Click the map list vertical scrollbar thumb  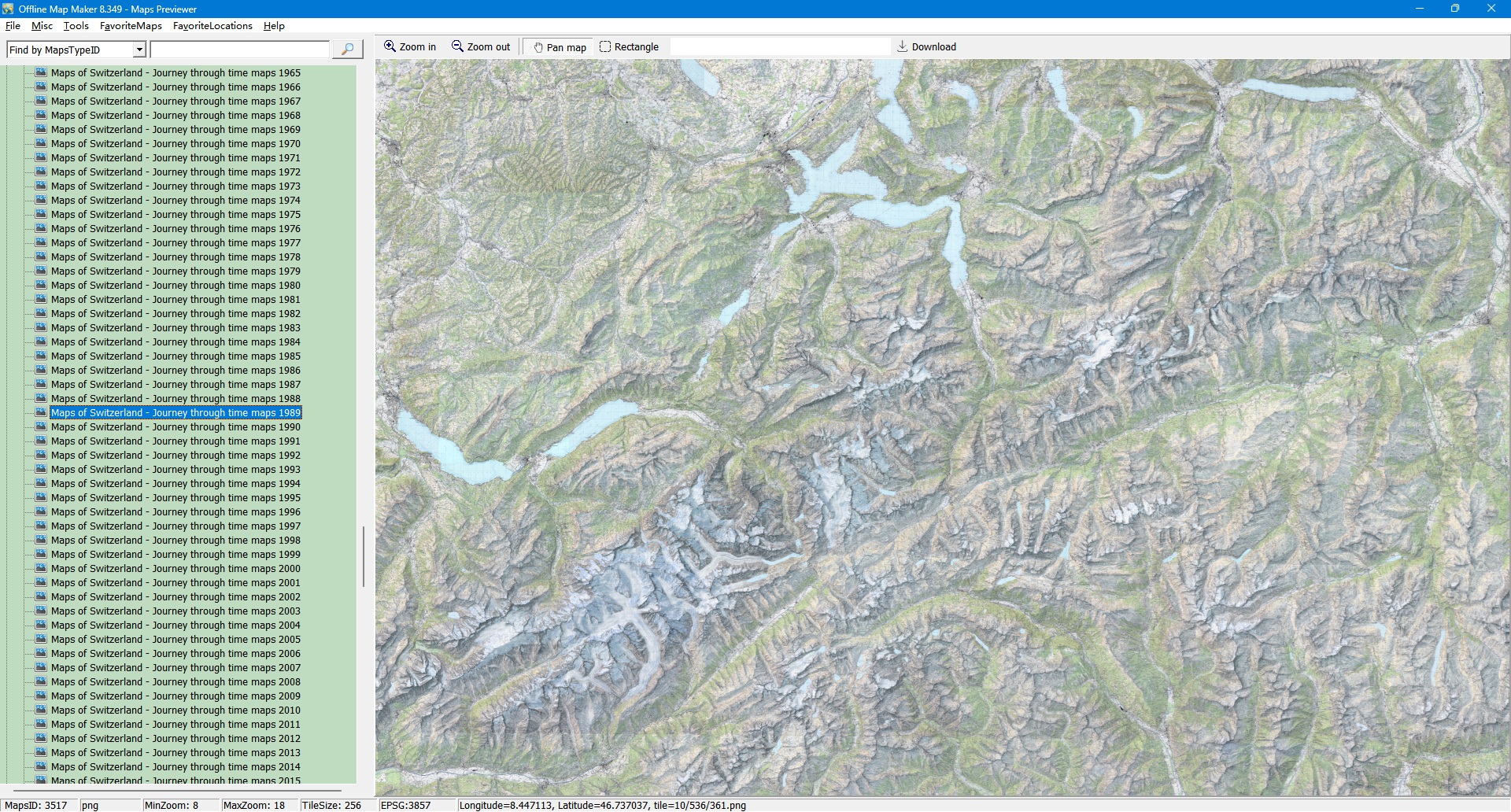363,556
